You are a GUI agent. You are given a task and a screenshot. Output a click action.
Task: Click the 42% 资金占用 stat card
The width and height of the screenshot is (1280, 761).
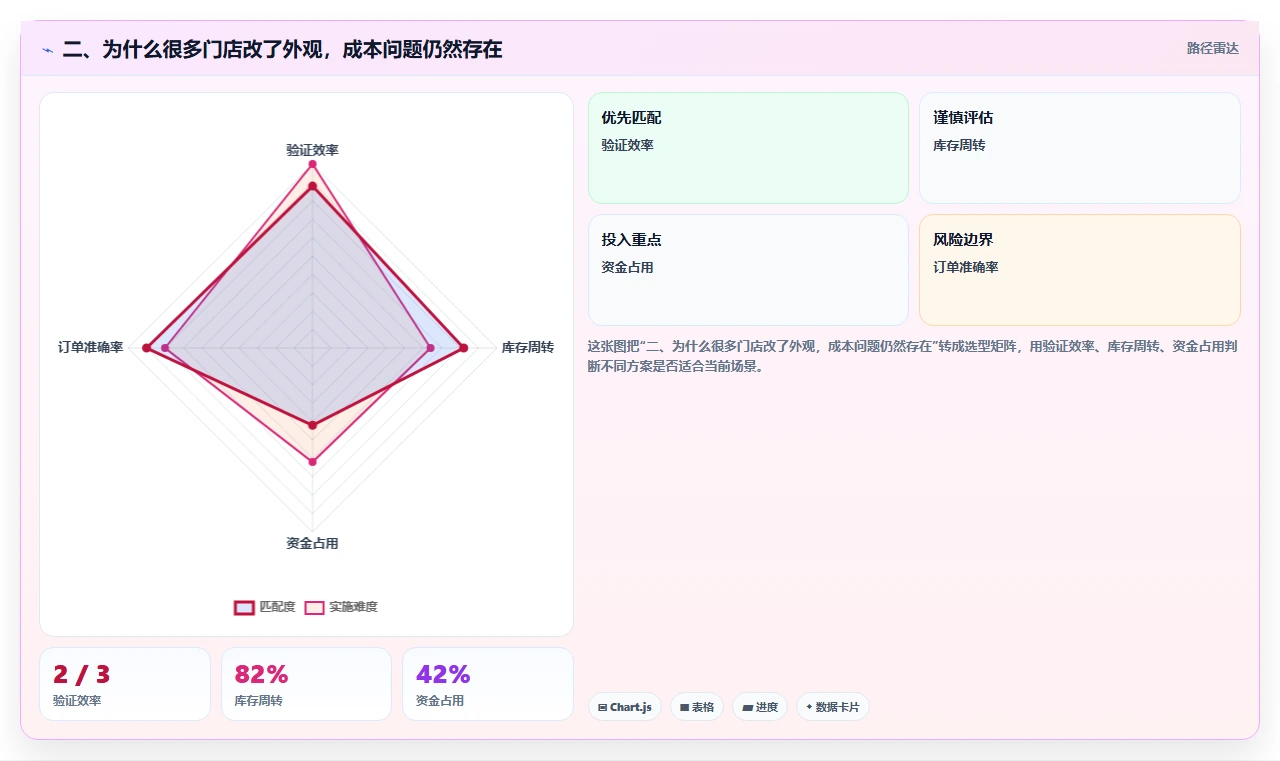488,684
